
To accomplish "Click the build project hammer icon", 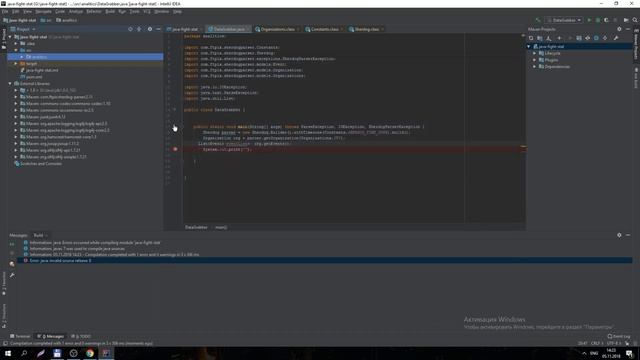I will (x=538, y=20).
